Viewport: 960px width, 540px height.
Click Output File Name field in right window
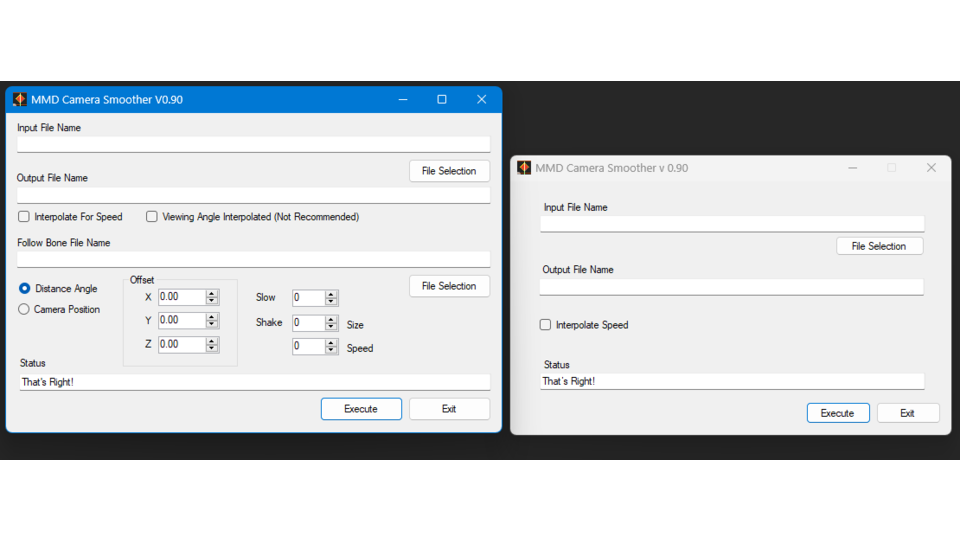coord(732,287)
